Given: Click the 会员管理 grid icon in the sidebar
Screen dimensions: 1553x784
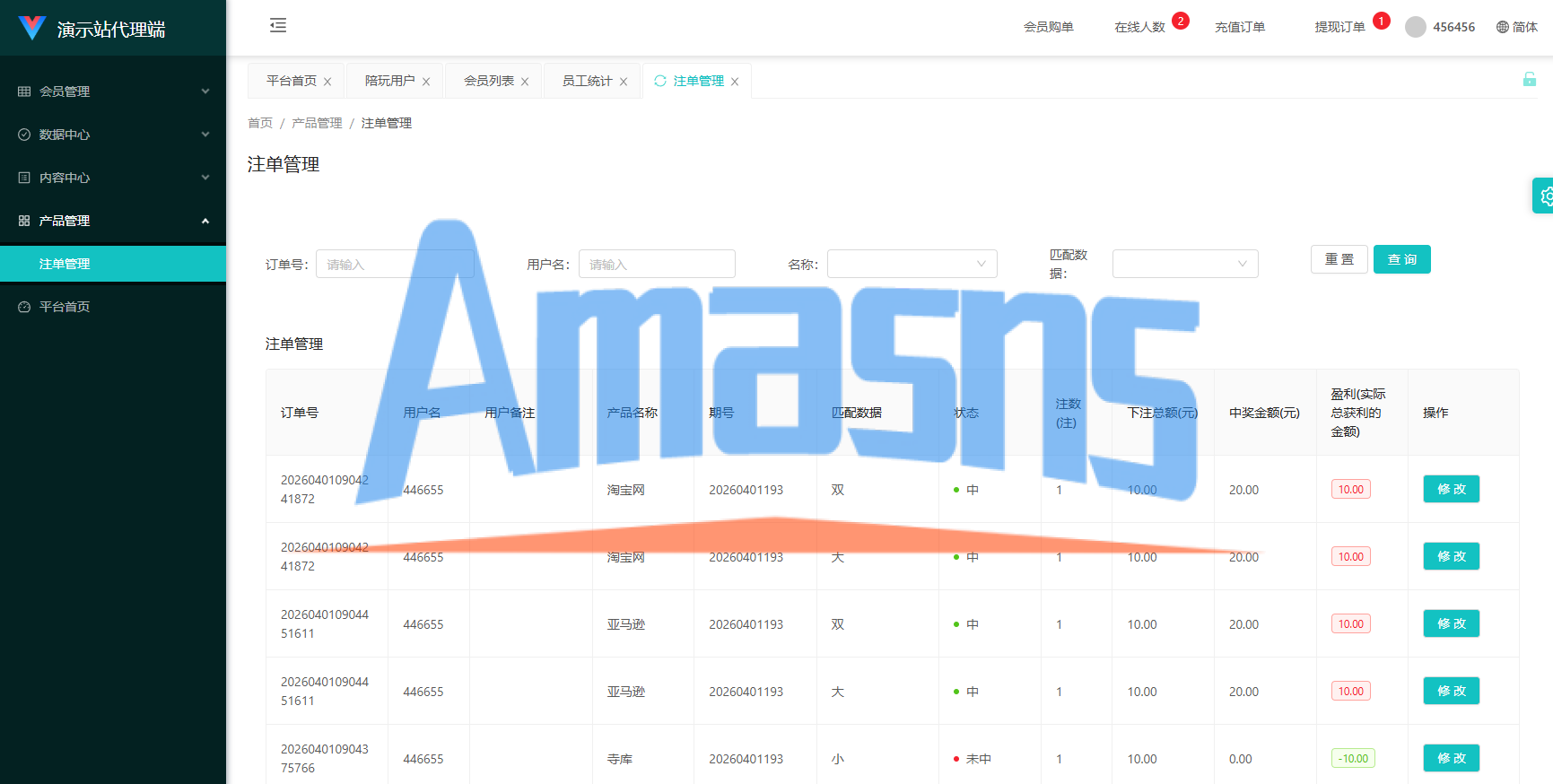Looking at the screenshot, I should coord(24,91).
